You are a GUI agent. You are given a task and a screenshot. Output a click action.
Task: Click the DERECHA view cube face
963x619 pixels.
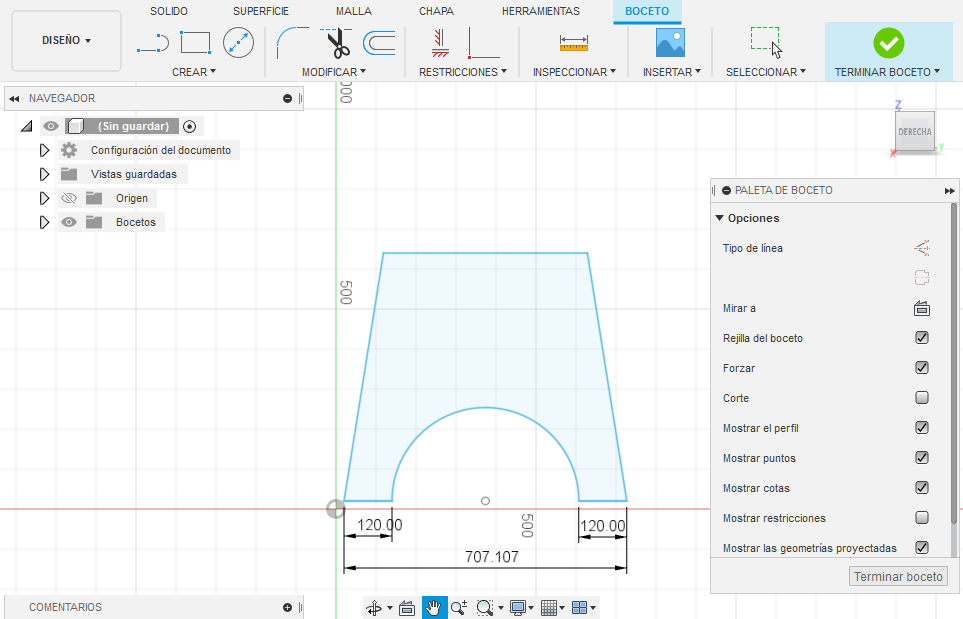point(914,131)
